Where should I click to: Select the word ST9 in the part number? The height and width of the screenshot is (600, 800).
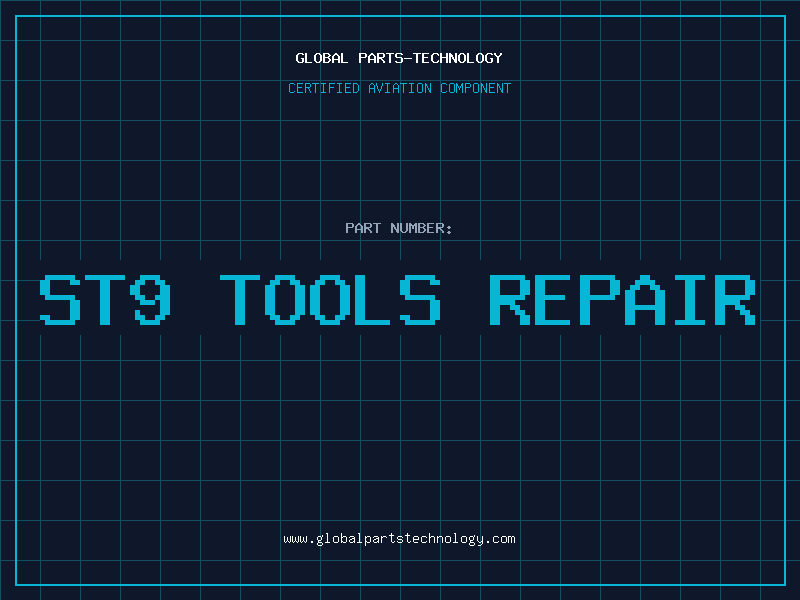coord(104,299)
